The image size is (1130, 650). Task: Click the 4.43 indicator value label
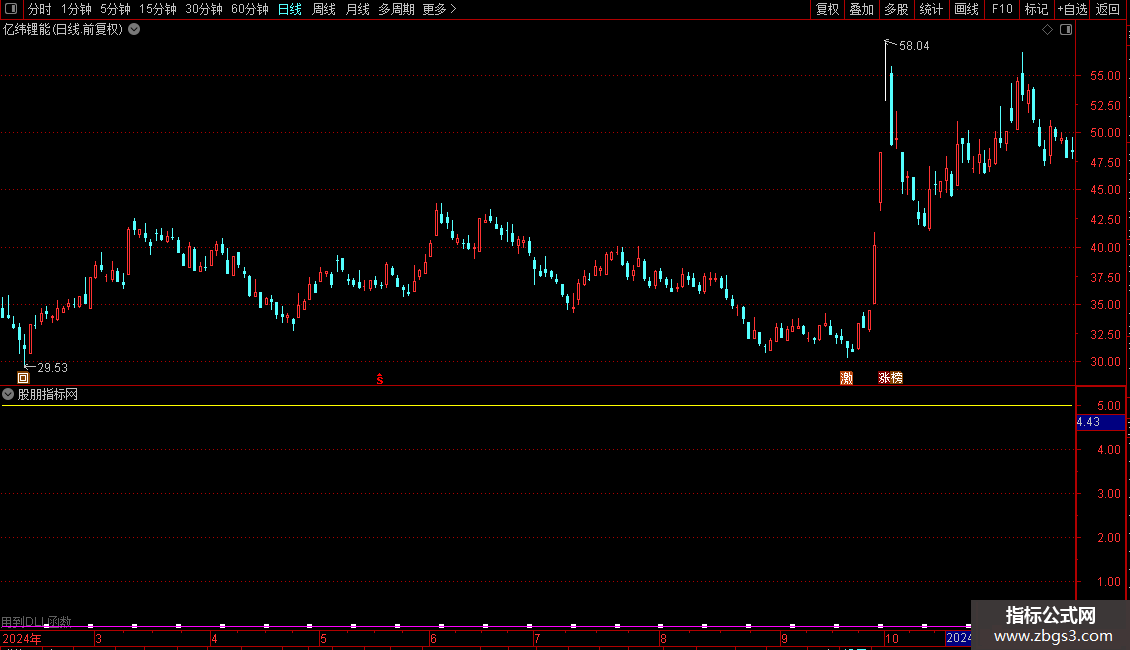tap(1100, 422)
